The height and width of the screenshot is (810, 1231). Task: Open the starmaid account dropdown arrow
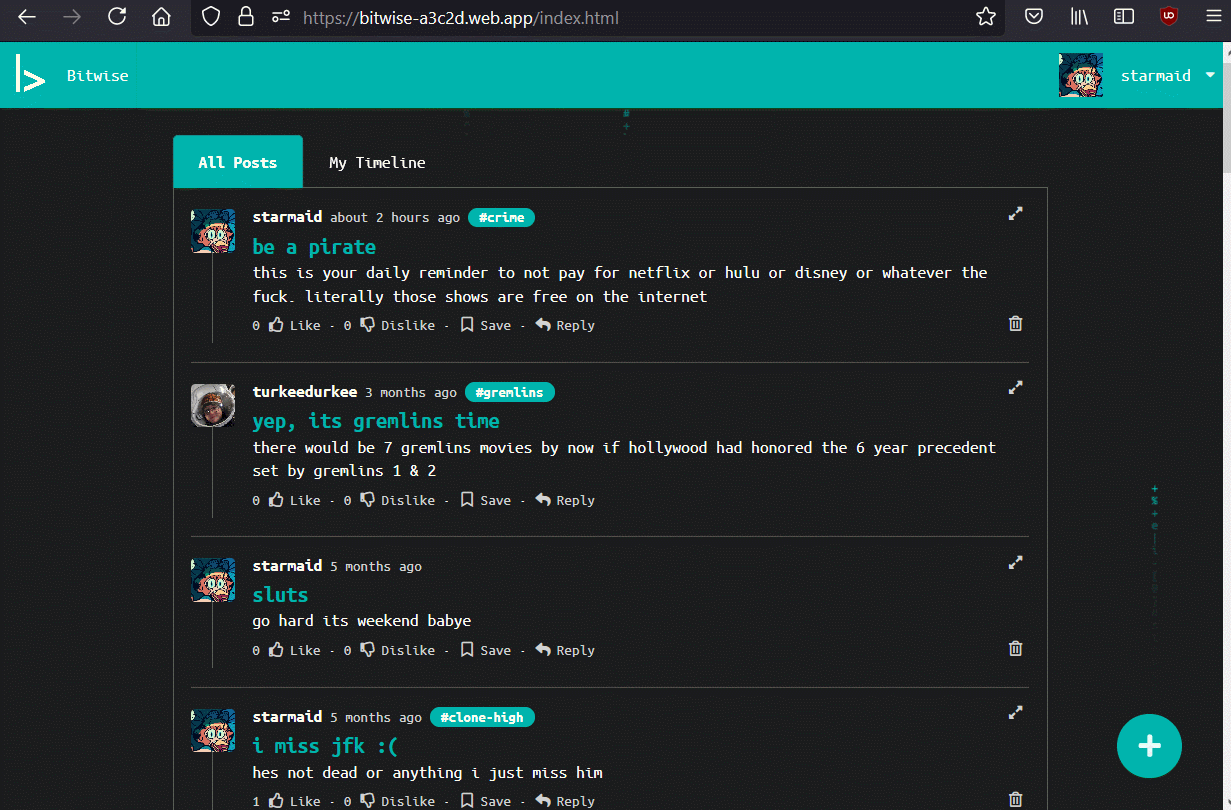pyautogui.click(x=1210, y=75)
